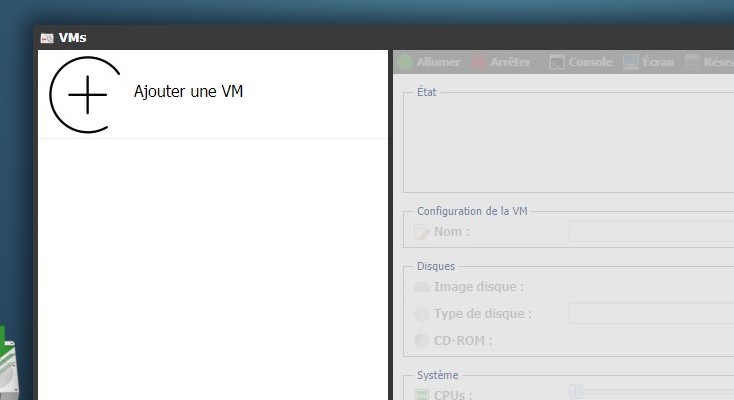Image resolution: width=734 pixels, height=400 pixels.
Task: Open the Écran toolbar item
Action: (x=658, y=62)
